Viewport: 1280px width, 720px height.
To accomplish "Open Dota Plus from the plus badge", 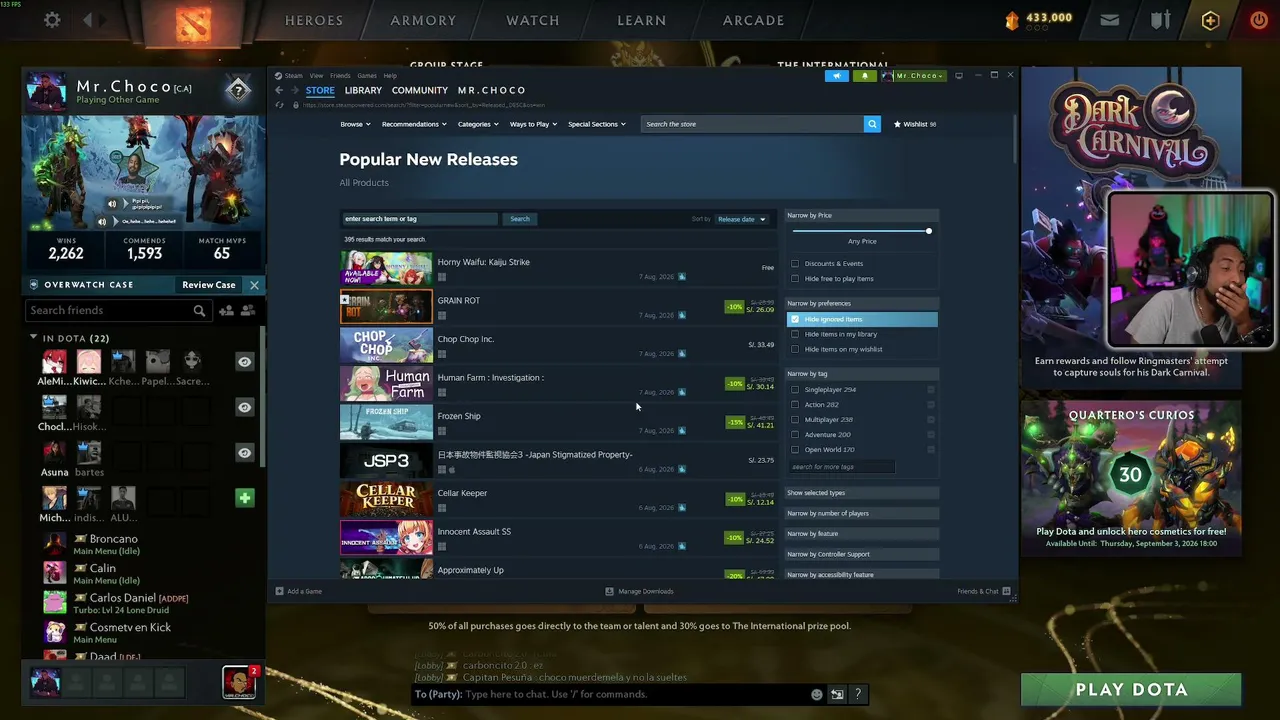I will click(1210, 20).
